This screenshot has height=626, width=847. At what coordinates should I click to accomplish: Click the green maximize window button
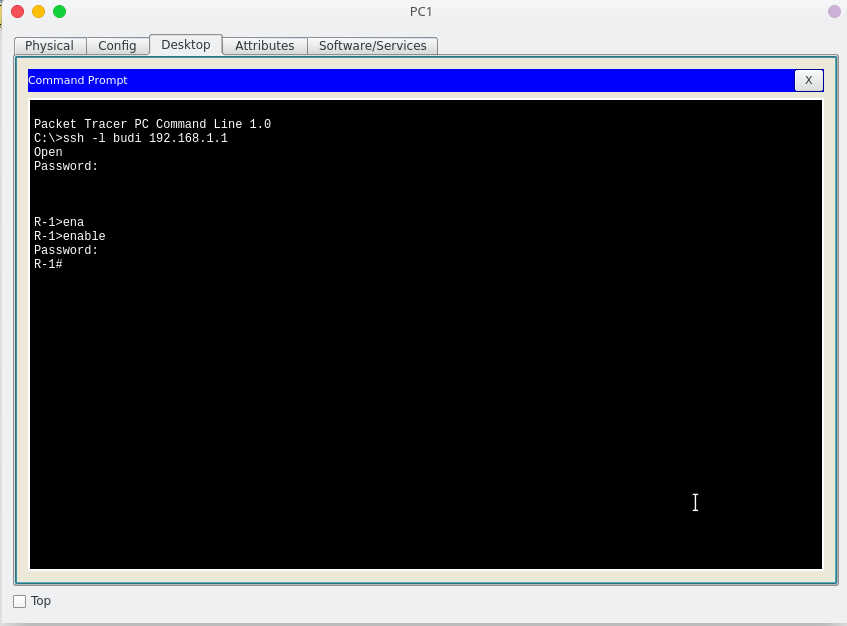(59, 12)
